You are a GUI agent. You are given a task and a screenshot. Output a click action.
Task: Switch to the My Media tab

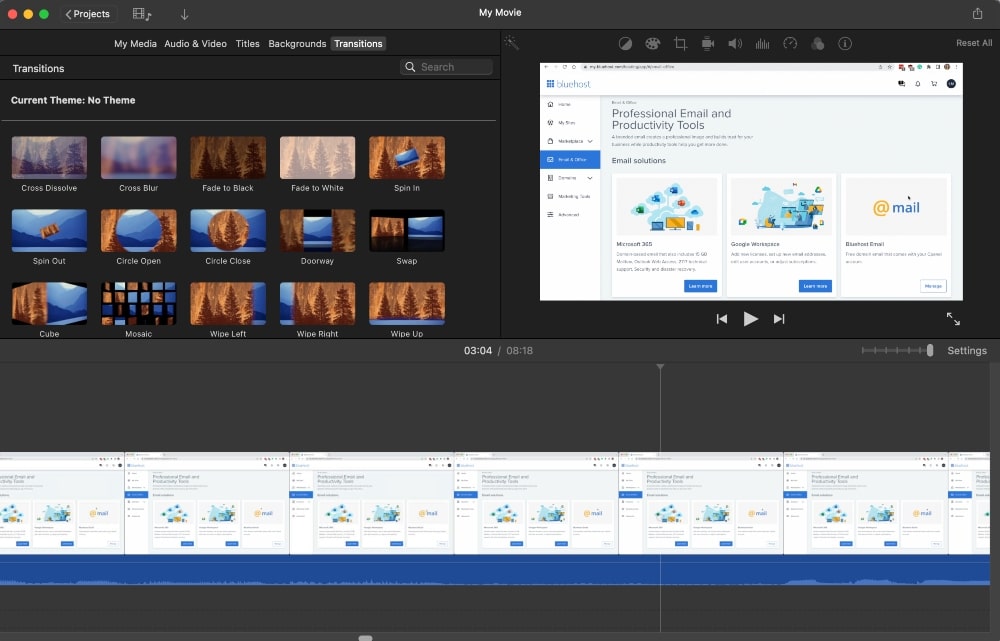point(135,43)
